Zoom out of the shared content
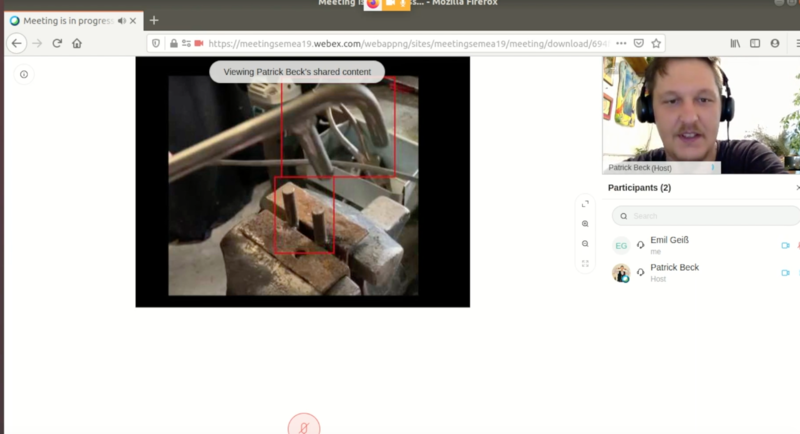The width and height of the screenshot is (800, 434). (x=585, y=244)
